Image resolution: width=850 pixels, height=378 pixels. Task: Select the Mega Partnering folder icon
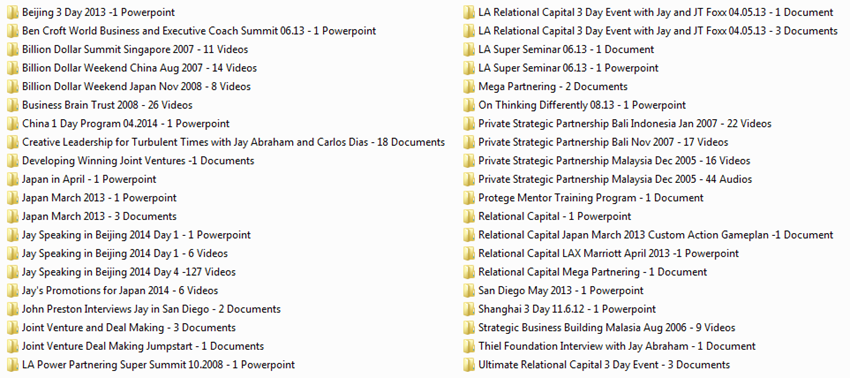469,87
